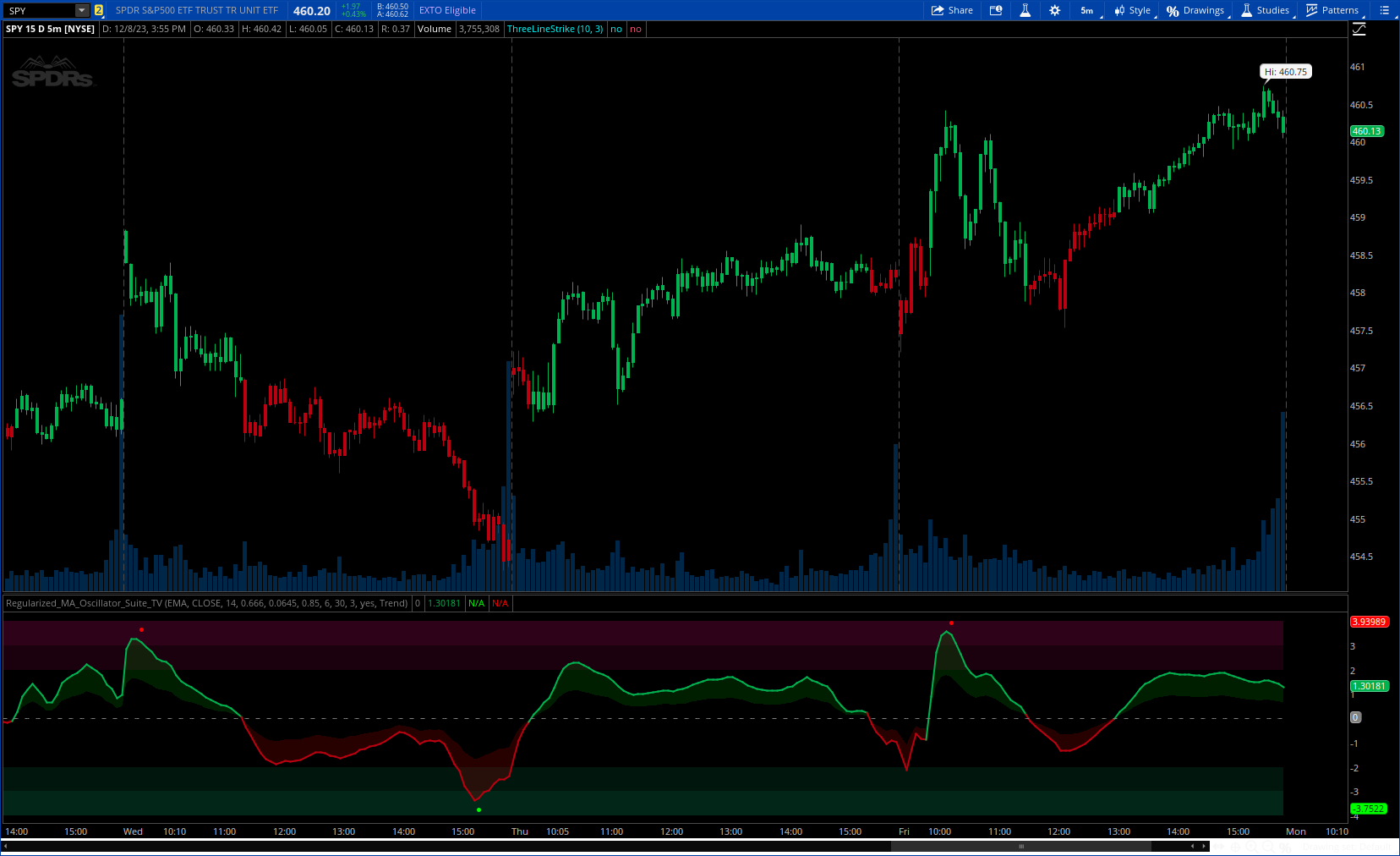1400x856 pixels.
Task: Click the red 3.93989 oscillator level tag
Action: 1369,622
